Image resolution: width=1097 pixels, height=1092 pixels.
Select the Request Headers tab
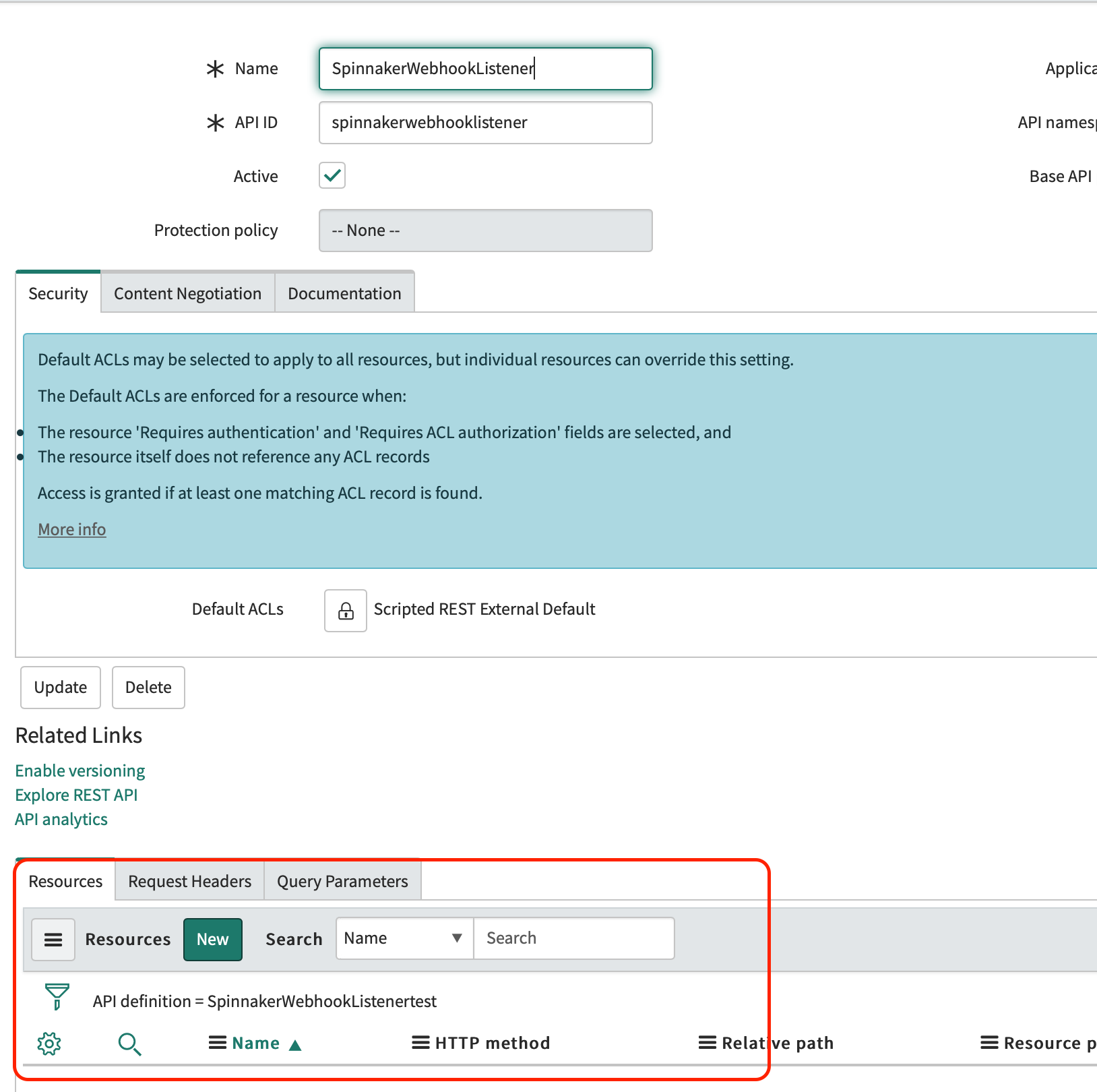[x=189, y=882]
